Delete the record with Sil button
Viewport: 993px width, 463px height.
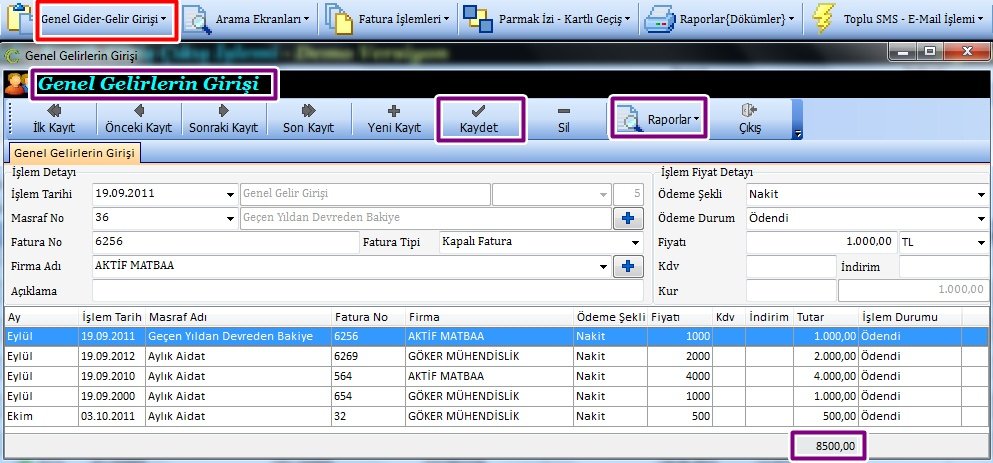(x=563, y=119)
